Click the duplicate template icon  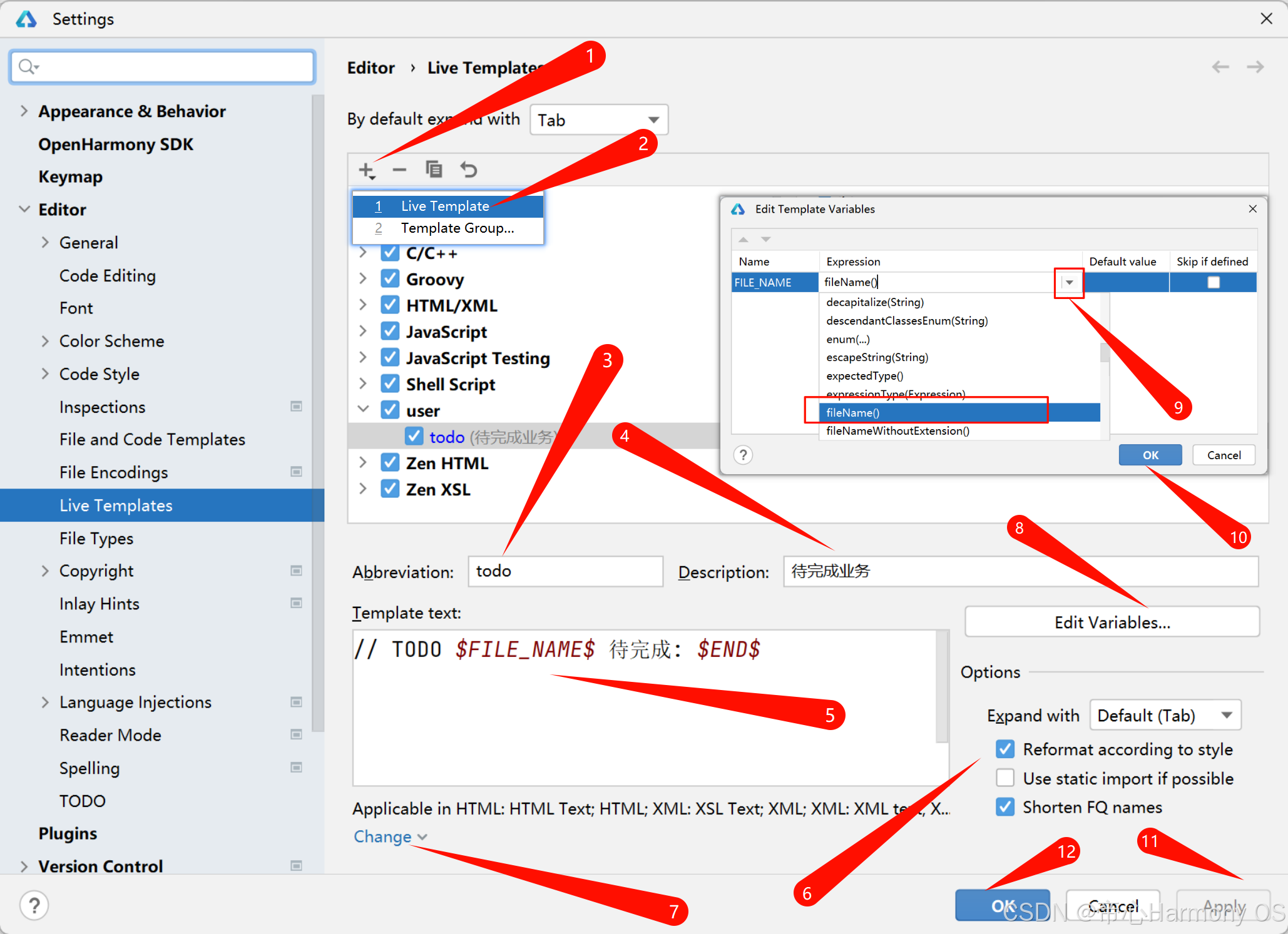(x=434, y=170)
